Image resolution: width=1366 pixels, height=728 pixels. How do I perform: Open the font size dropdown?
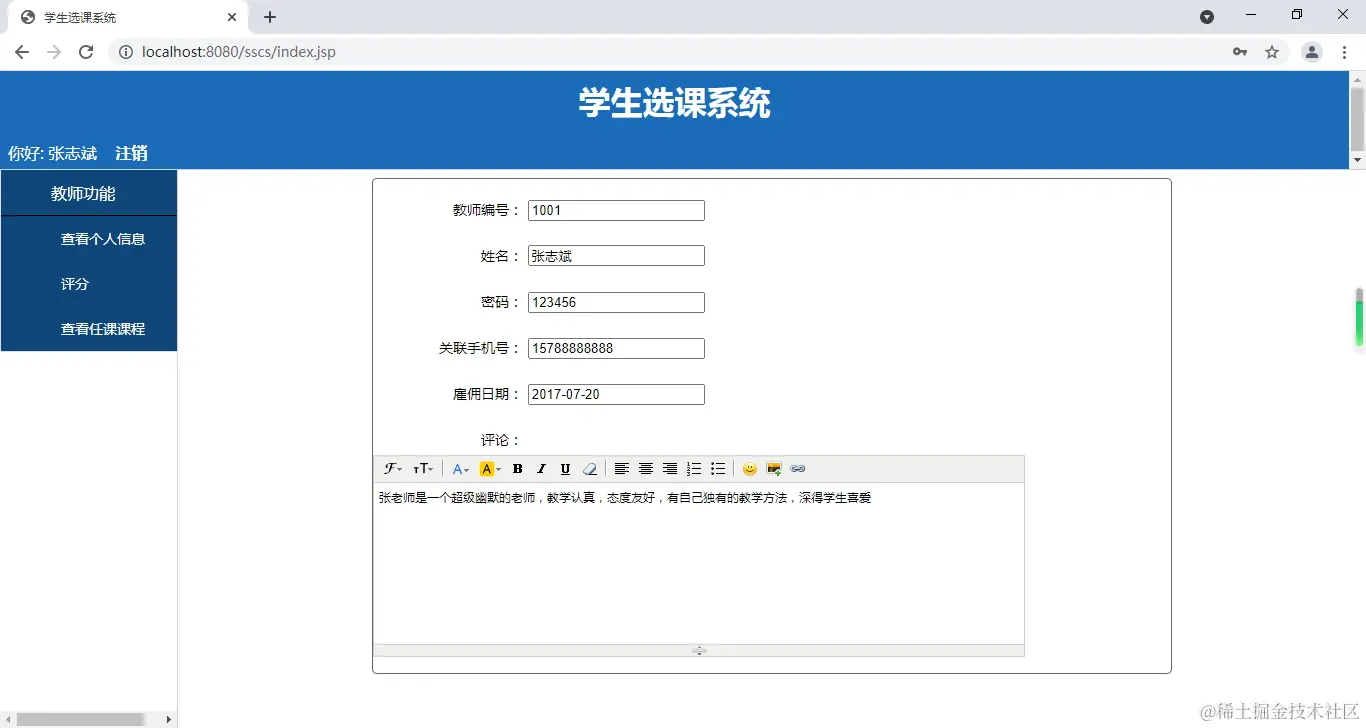(422, 468)
